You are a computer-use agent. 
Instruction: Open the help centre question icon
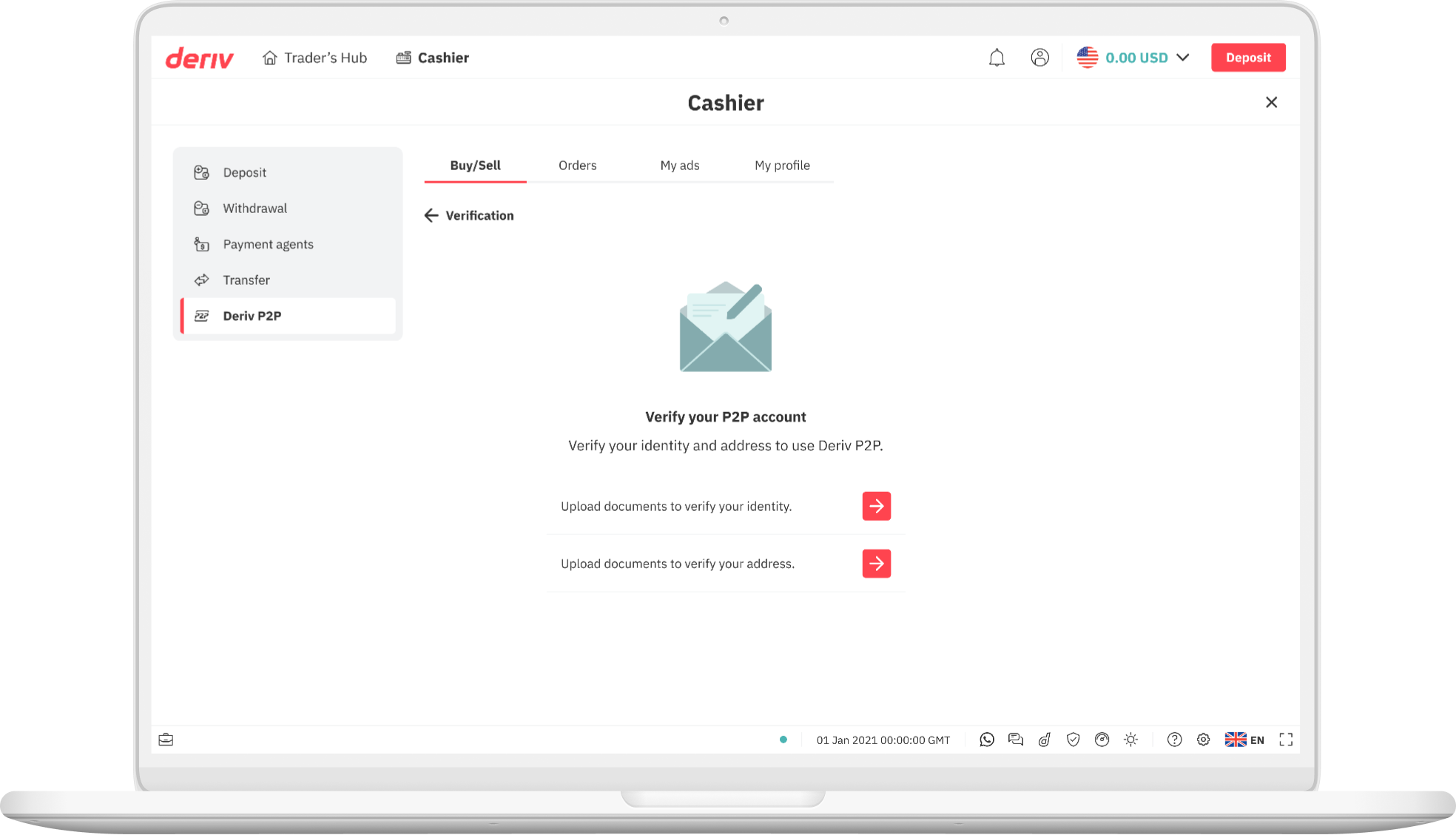click(1174, 740)
